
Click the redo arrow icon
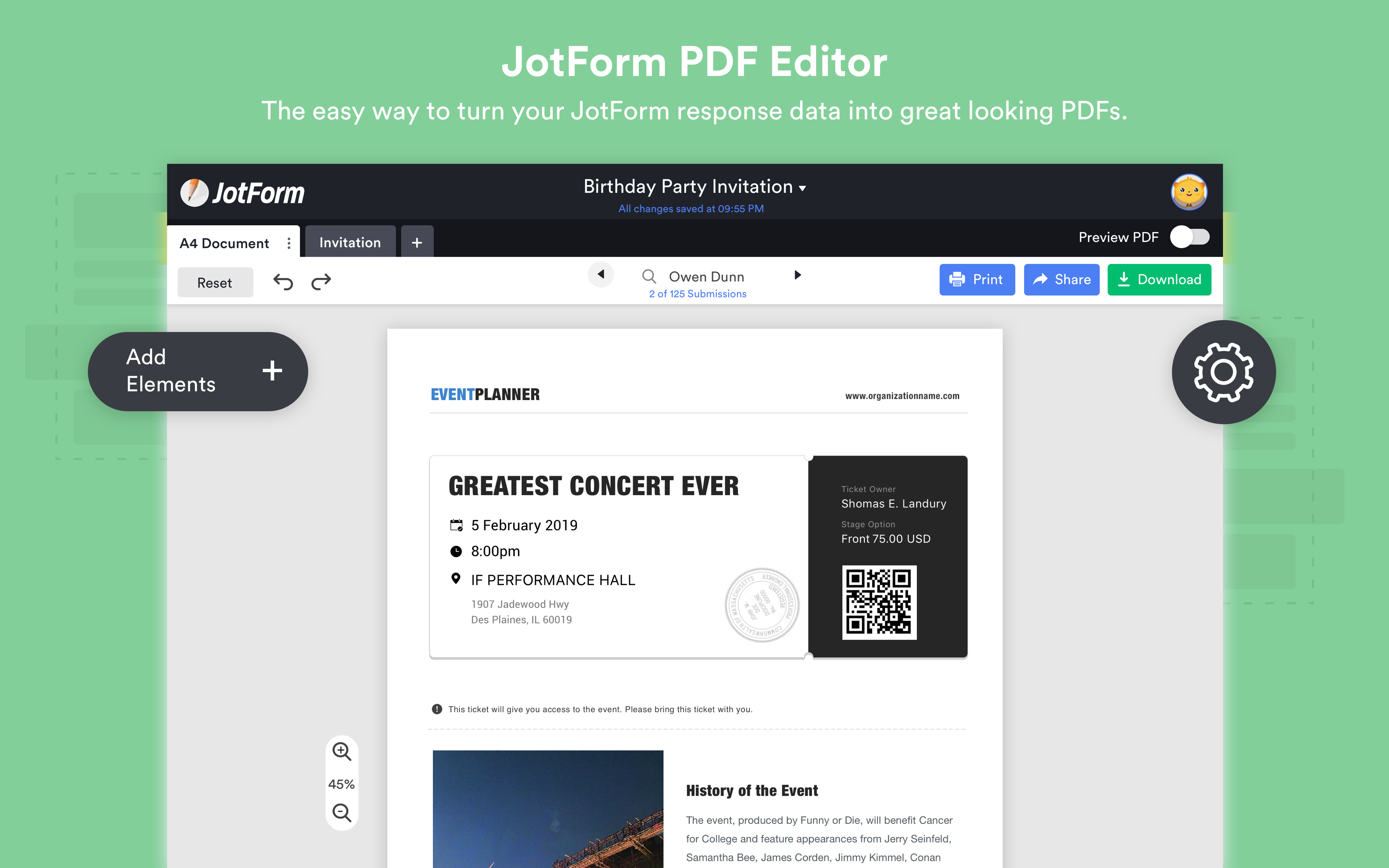click(321, 282)
